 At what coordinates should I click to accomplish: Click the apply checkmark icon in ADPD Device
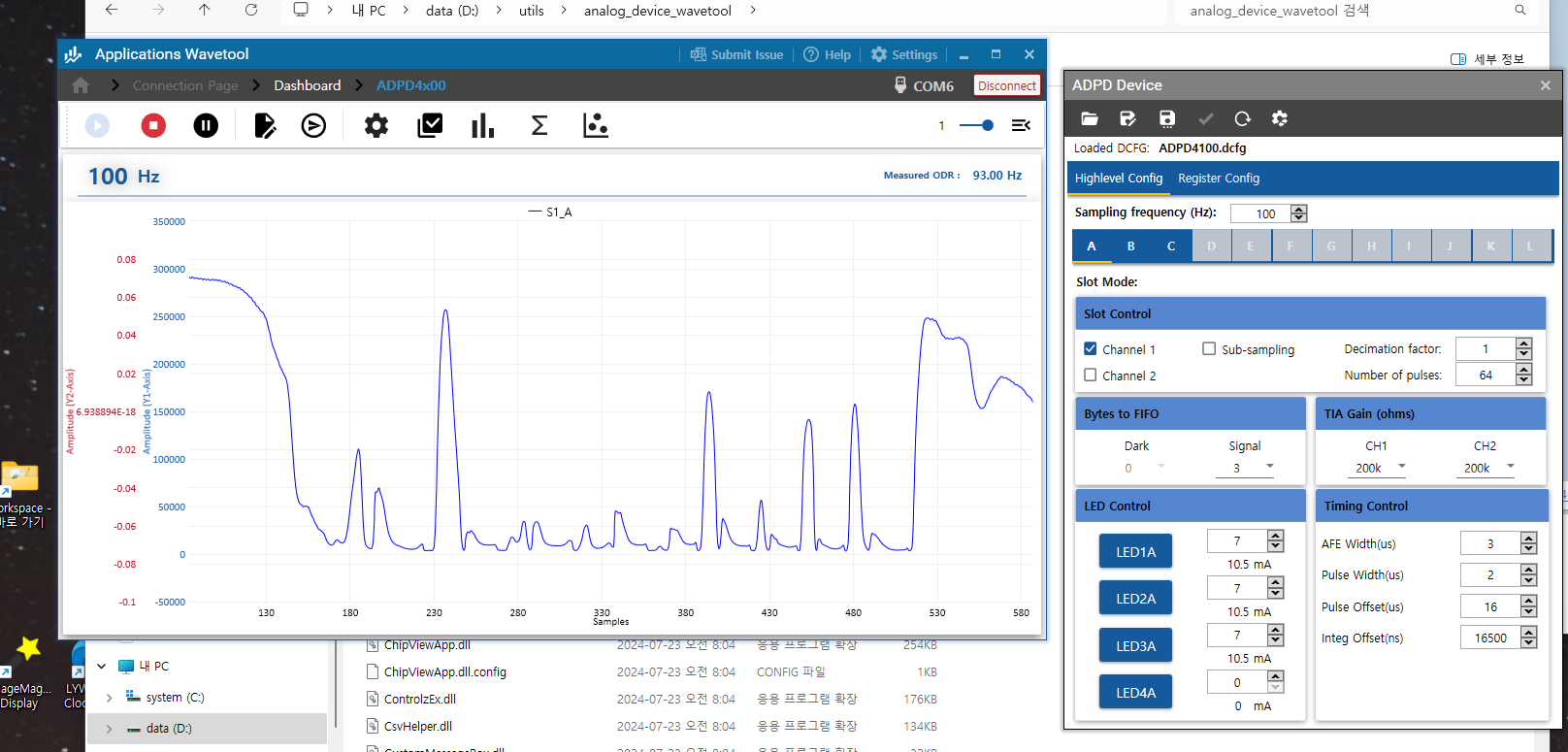click(1205, 118)
